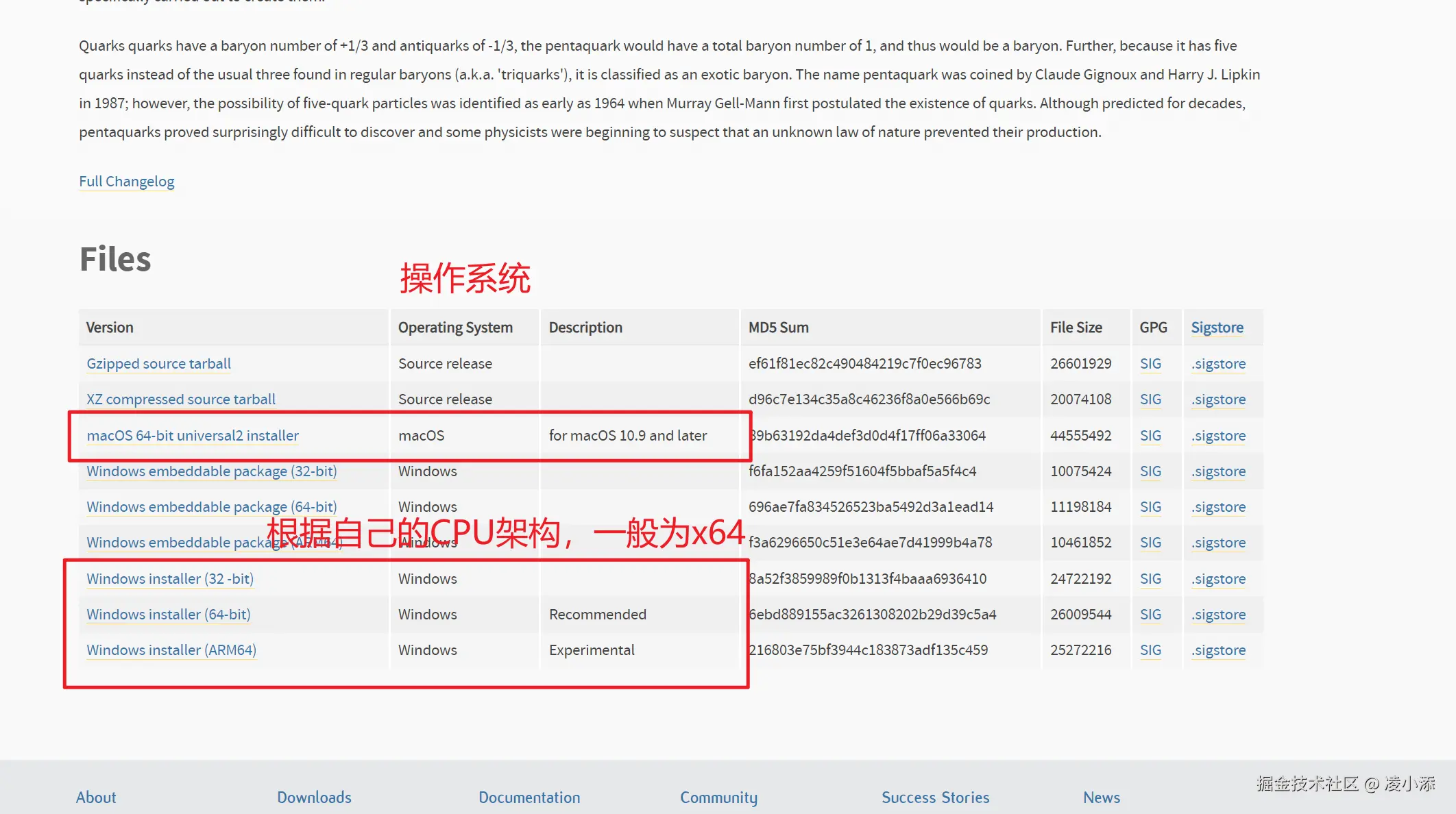Download XZ compressed source tarball
Viewport: 1456px width, 814px height.
(181, 399)
